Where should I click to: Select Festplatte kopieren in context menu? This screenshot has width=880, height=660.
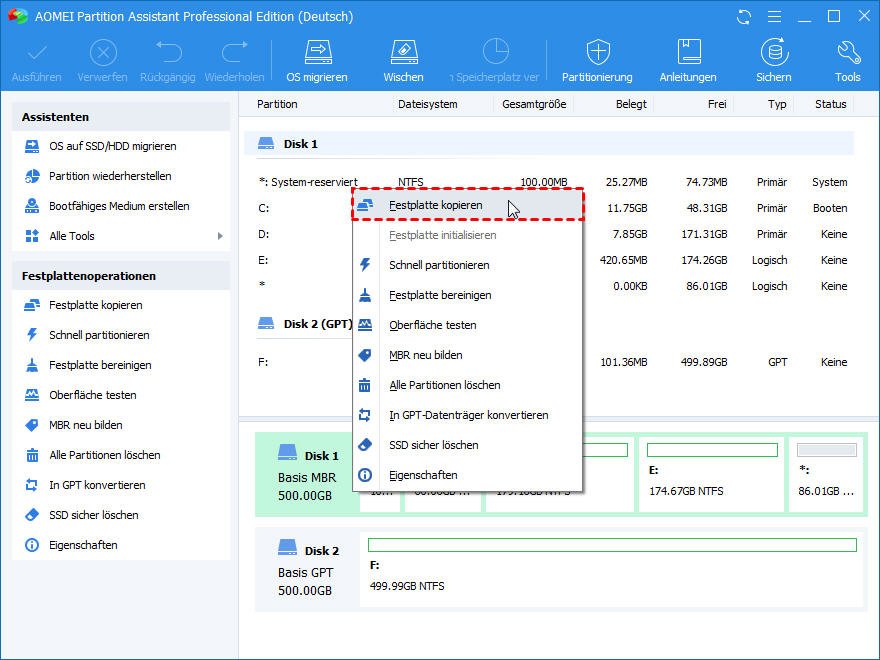[468, 205]
